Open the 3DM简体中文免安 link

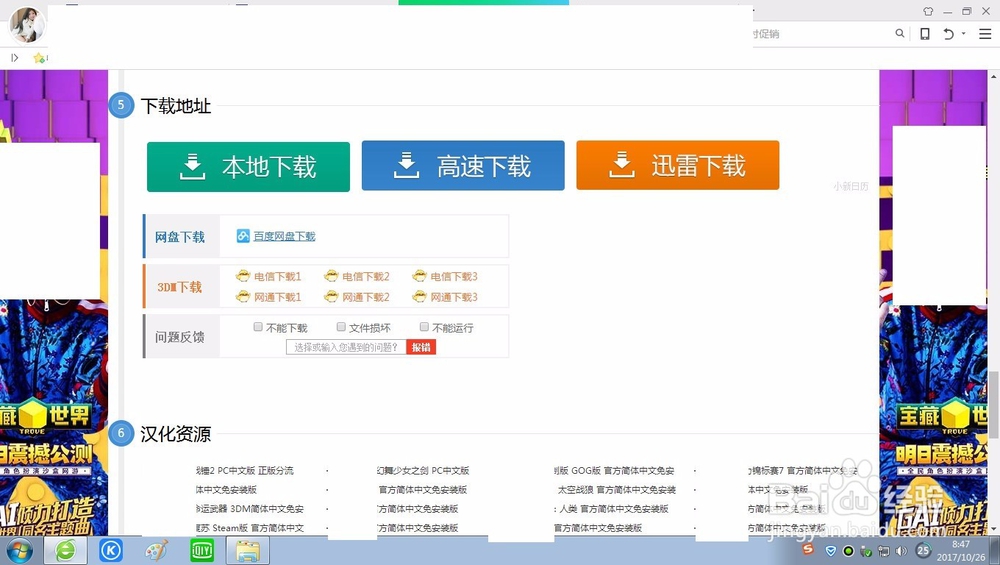coord(250,509)
